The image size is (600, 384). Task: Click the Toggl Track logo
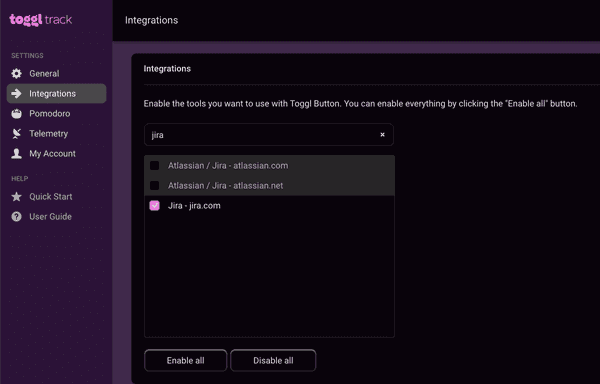pos(41,20)
